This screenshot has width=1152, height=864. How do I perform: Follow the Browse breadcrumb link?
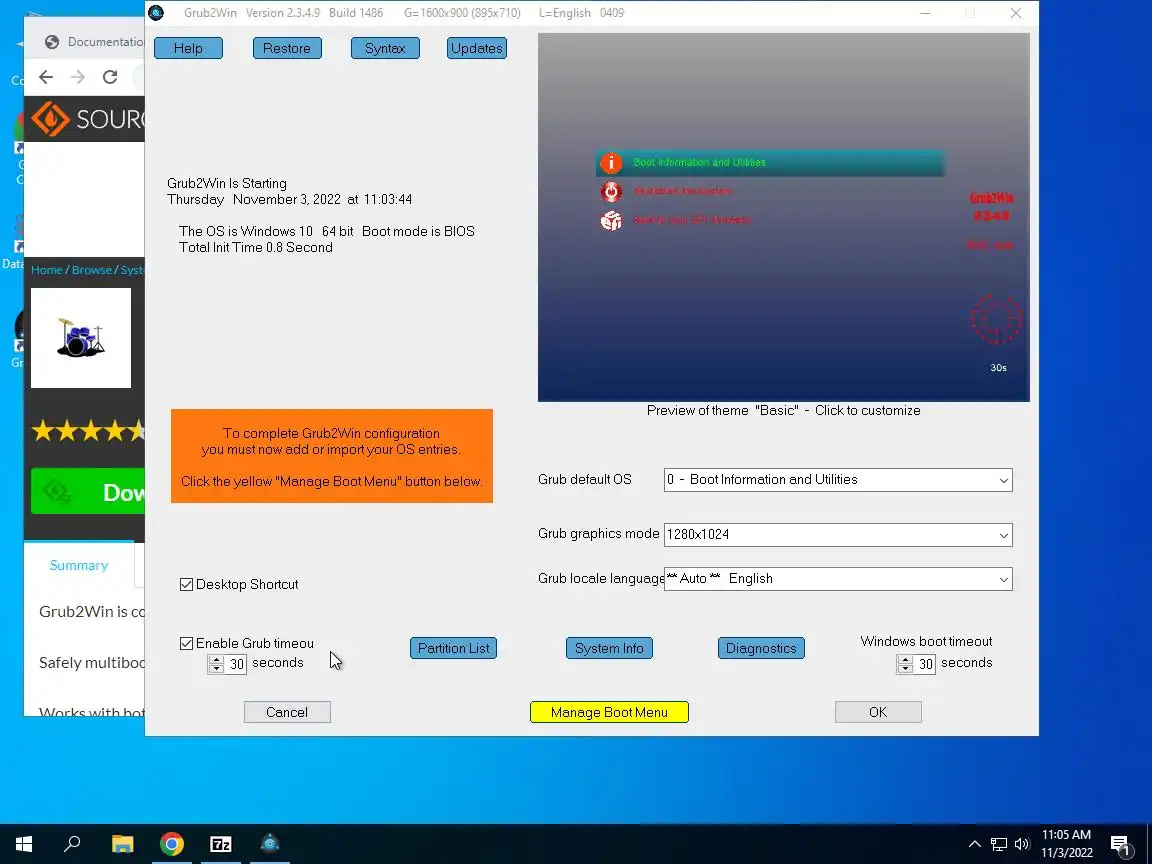[x=92, y=270]
